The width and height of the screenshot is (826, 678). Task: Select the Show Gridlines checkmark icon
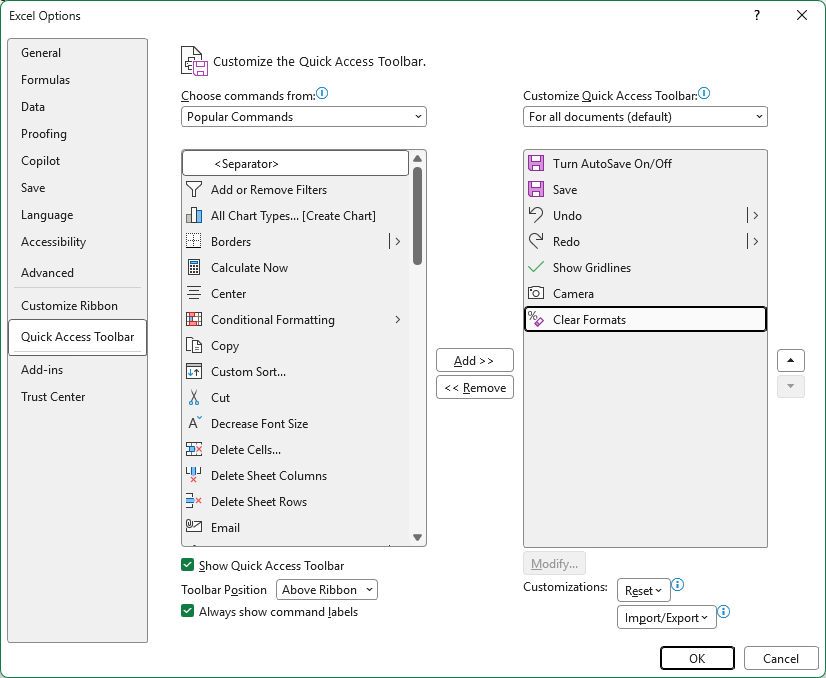[536, 267]
